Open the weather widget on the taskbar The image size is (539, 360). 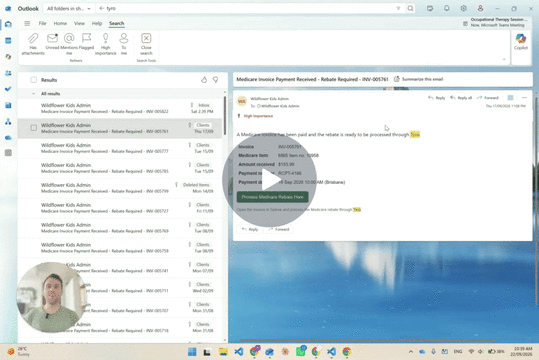[19, 351]
